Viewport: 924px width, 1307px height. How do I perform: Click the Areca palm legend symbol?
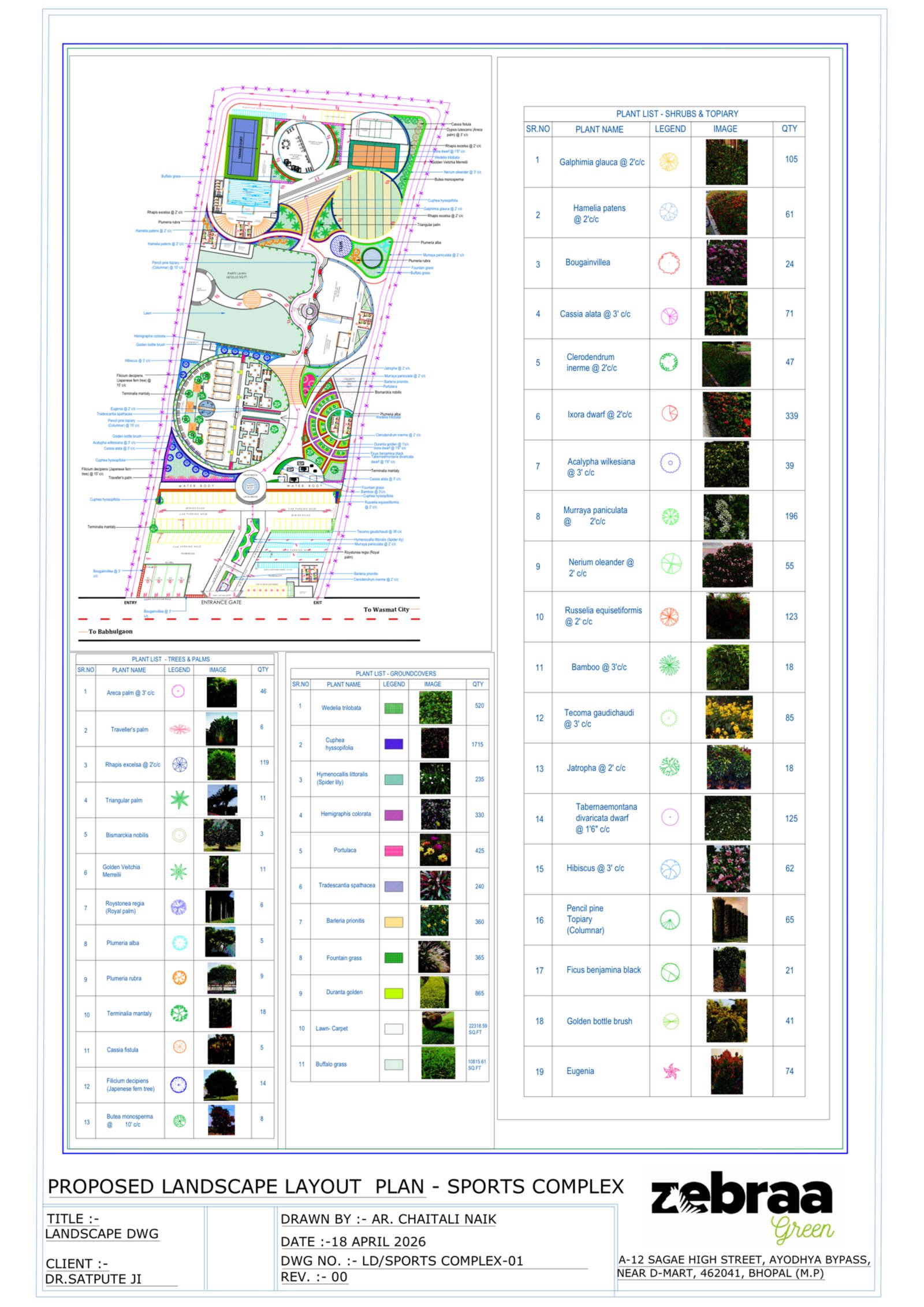pyautogui.click(x=178, y=691)
